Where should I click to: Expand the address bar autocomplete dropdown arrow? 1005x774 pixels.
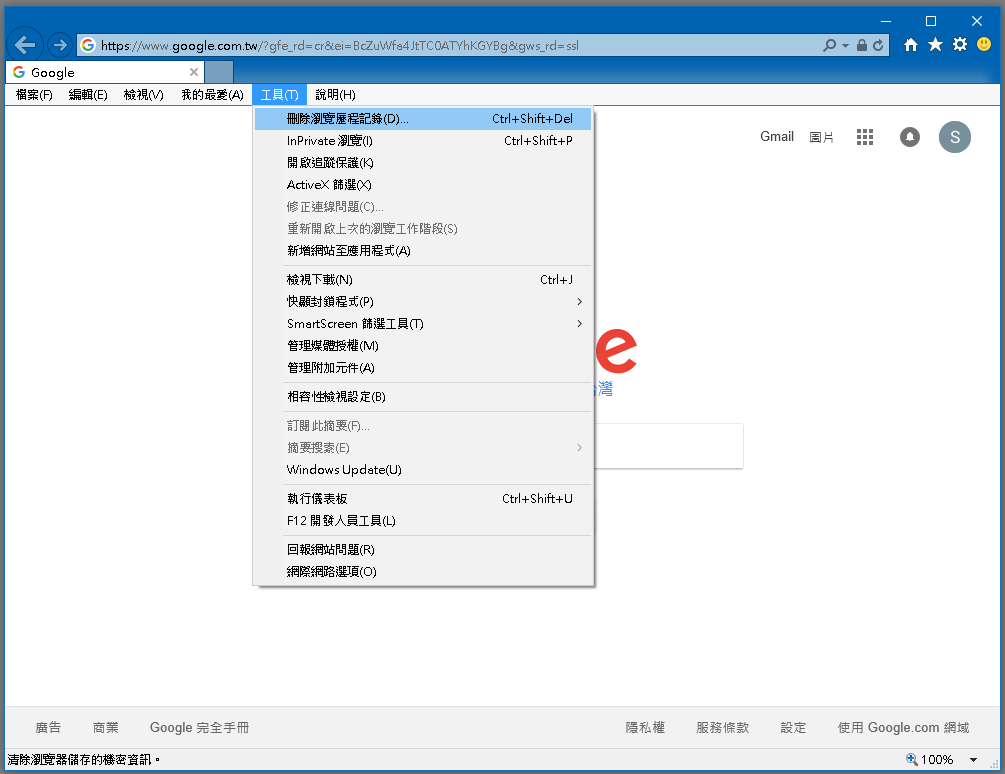(x=846, y=46)
